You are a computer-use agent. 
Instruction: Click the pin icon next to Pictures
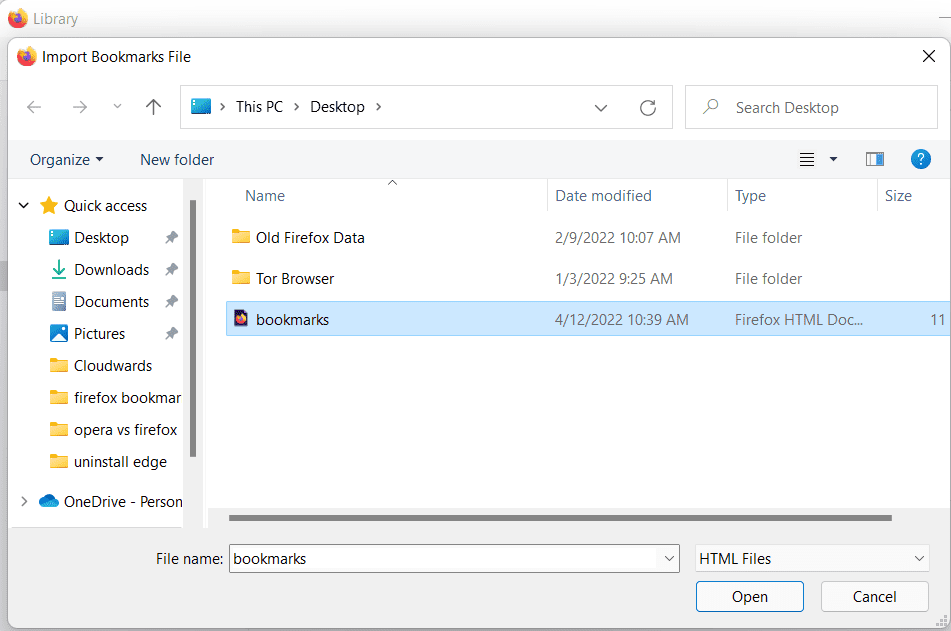(x=172, y=334)
